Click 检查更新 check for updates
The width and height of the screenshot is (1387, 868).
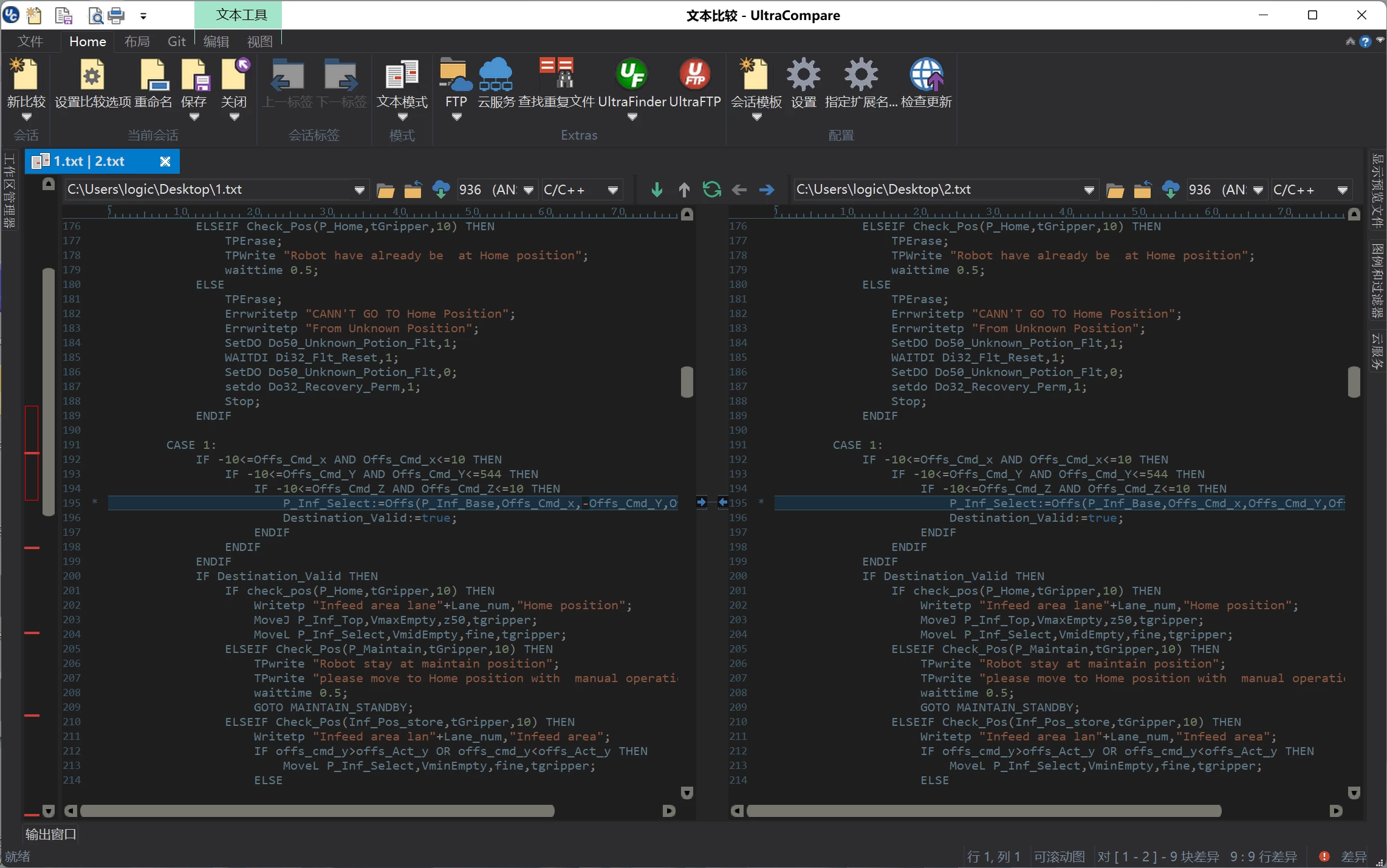(x=926, y=84)
